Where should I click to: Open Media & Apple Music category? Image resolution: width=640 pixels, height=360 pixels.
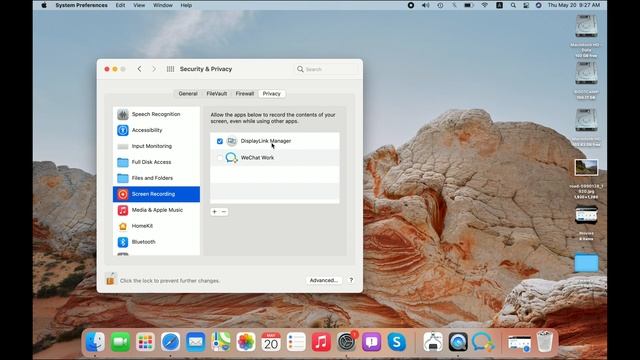[x=156, y=210]
